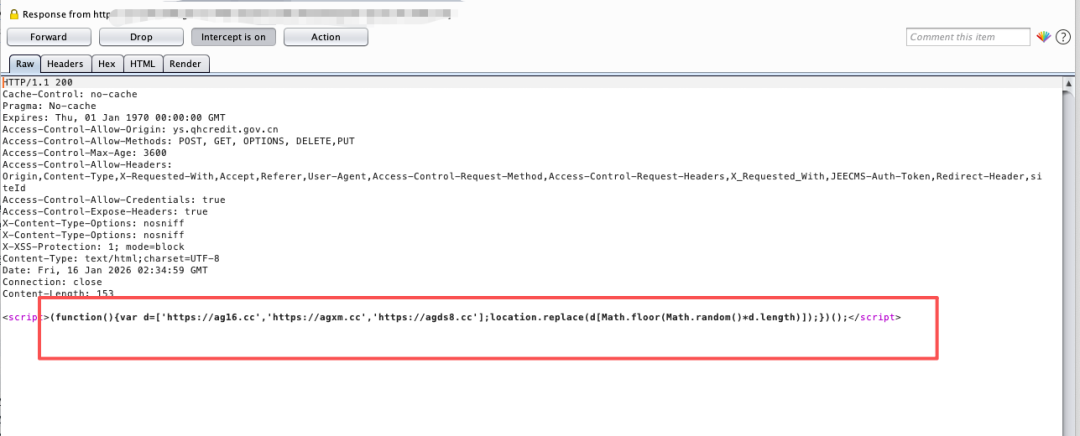This screenshot has height=436, width=1080.
Task: Open the HTML tab
Action: [x=143, y=64]
